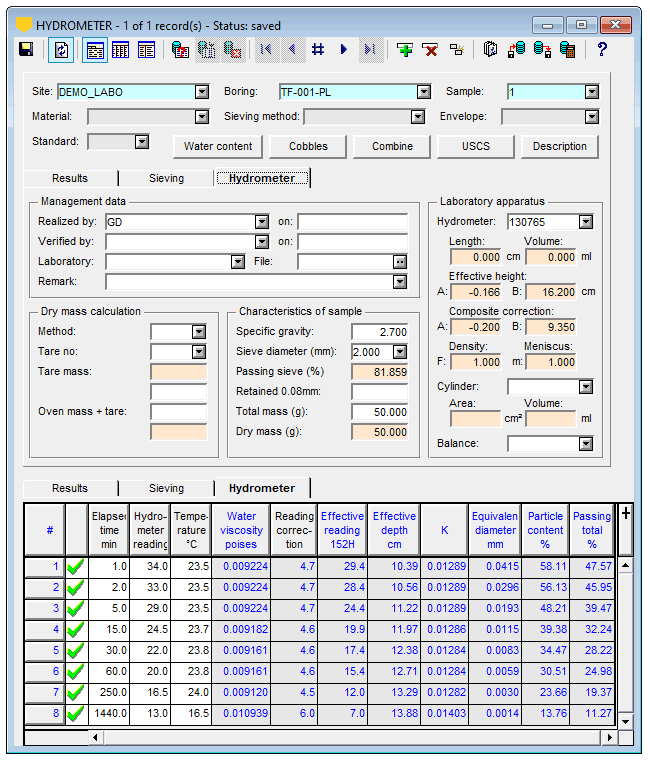Click the remove database filter icon

(x=232, y=50)
